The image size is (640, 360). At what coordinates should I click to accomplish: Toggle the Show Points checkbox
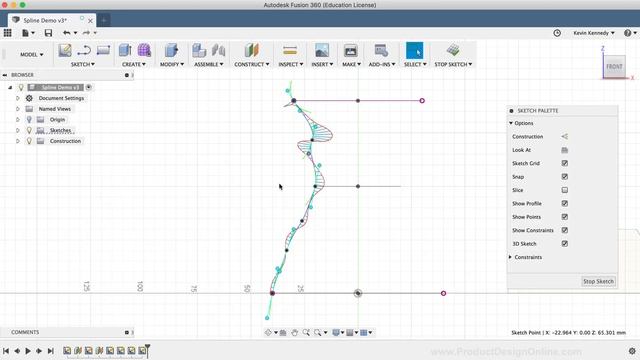pos(565,217)
